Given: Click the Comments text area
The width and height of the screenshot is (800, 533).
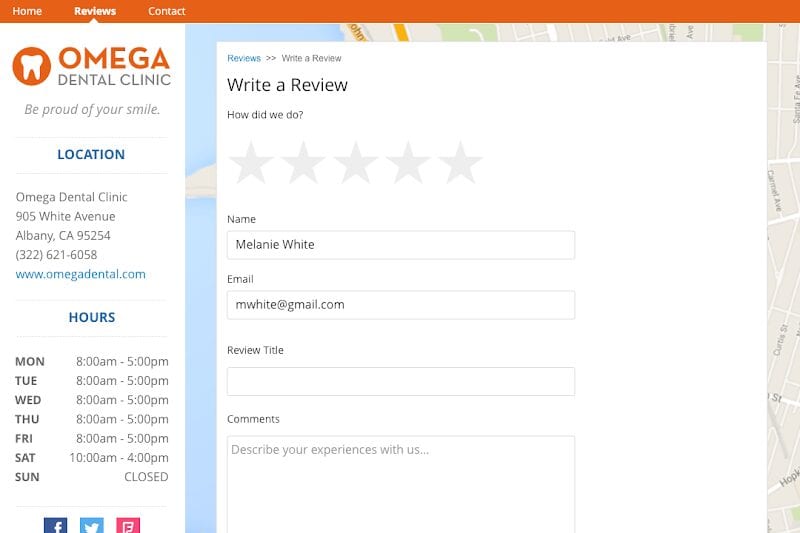Looking at the screenshot, I should (401, 484).
